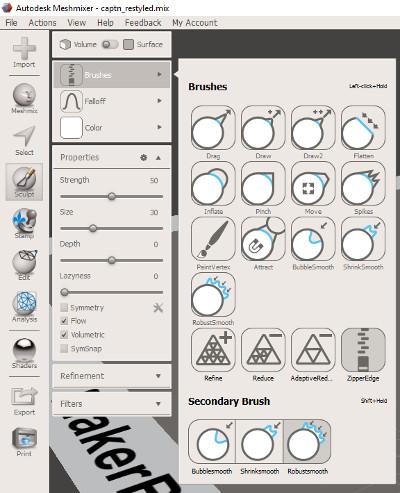Select the Reduce brush
The height and width of the screenshot is (493, 400).
coord(263,350)
